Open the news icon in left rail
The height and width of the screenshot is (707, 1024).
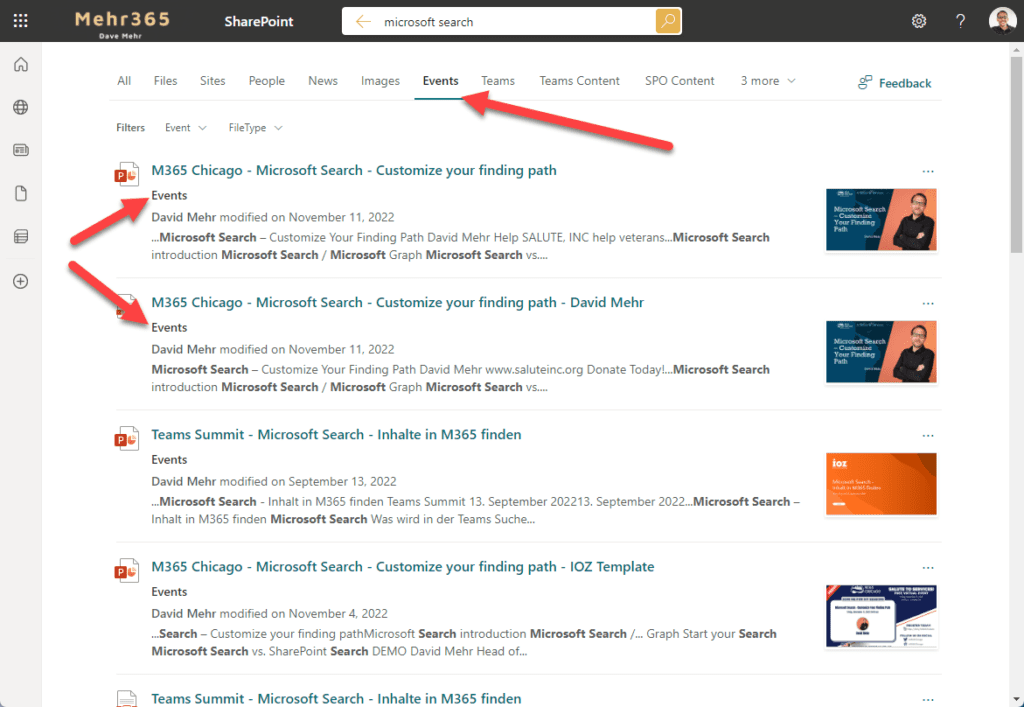pos(21,150)
